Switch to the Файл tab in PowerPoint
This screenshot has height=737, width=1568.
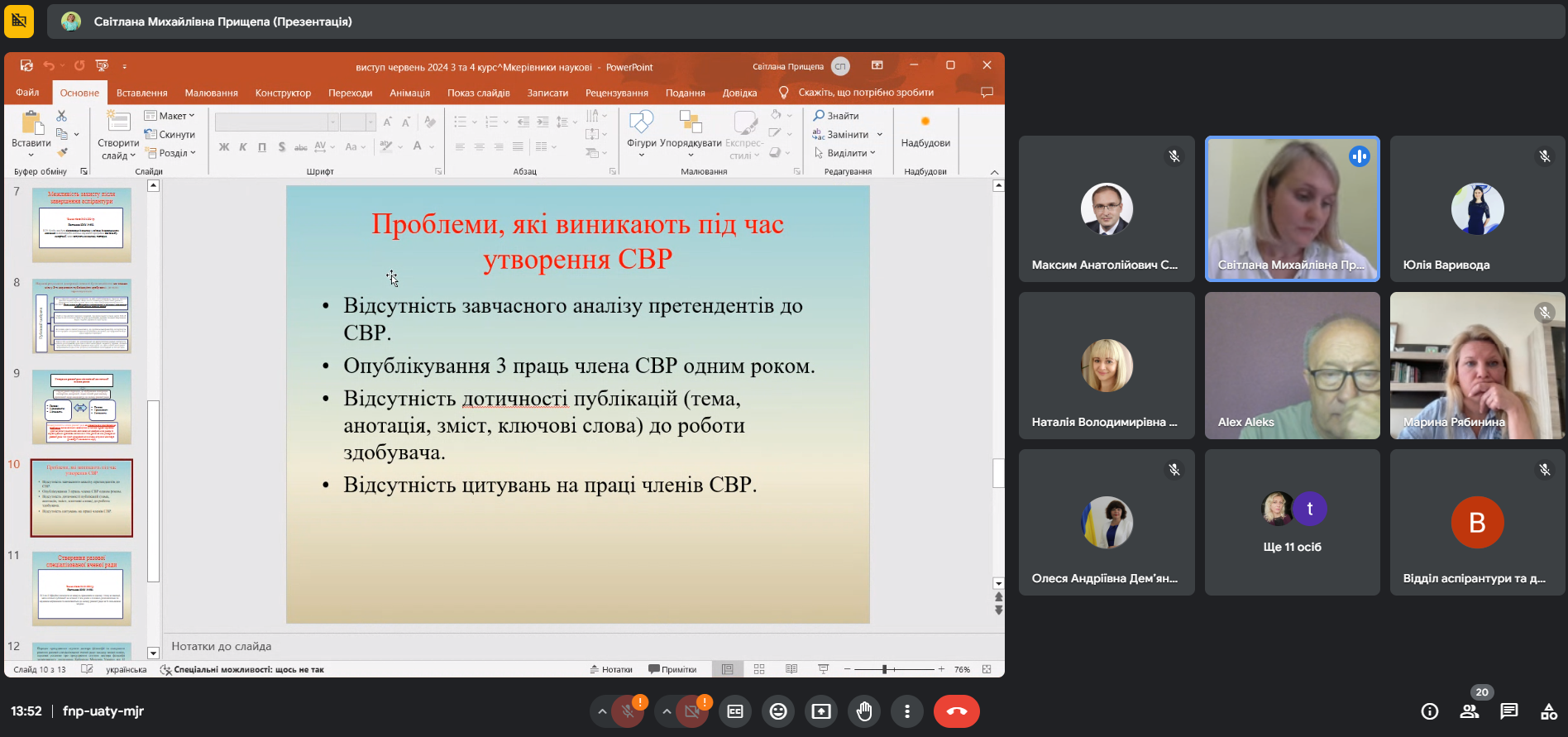click(27, 93)
